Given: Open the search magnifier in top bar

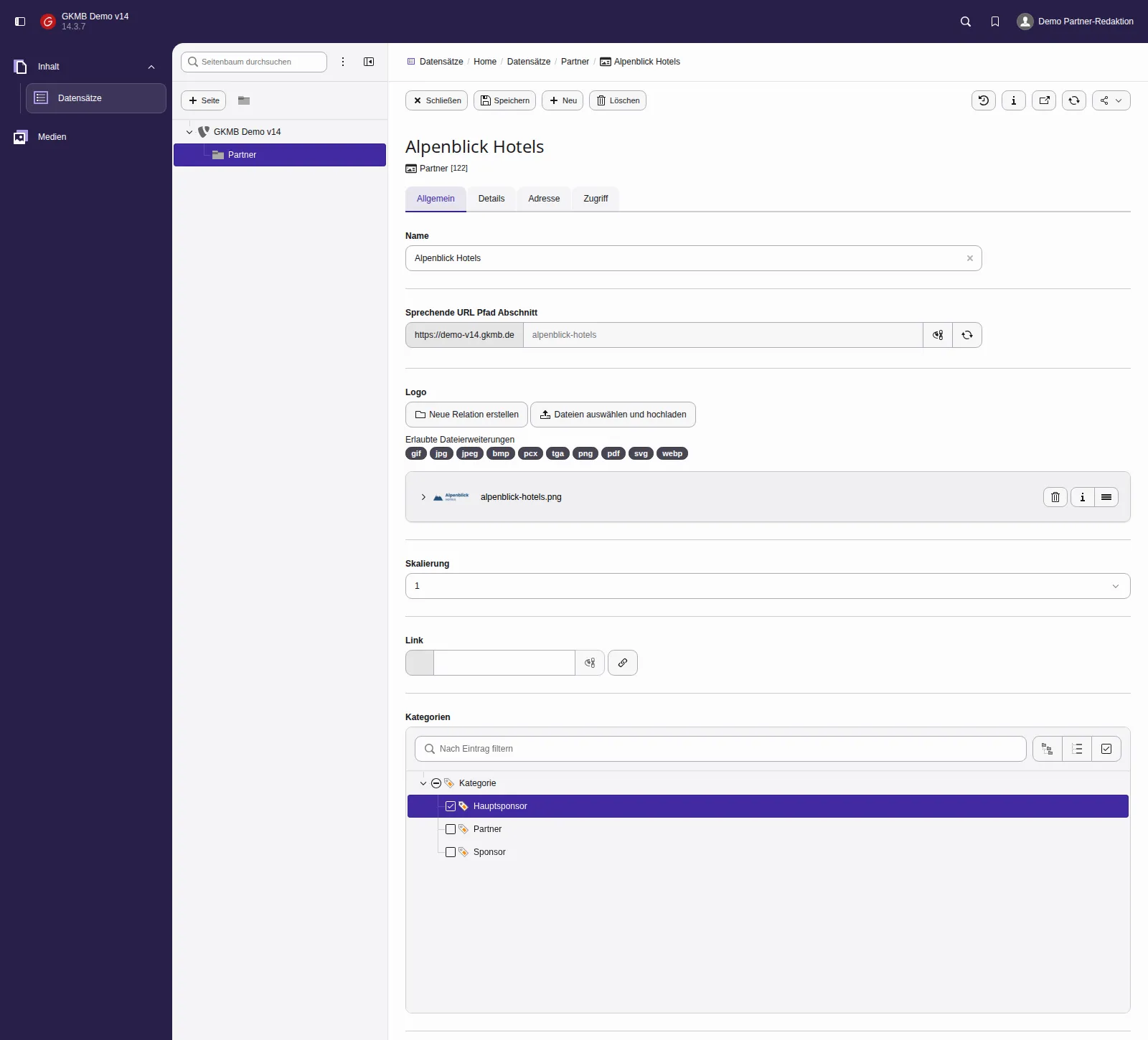Looking at the screenshot, I should (966, 22).
